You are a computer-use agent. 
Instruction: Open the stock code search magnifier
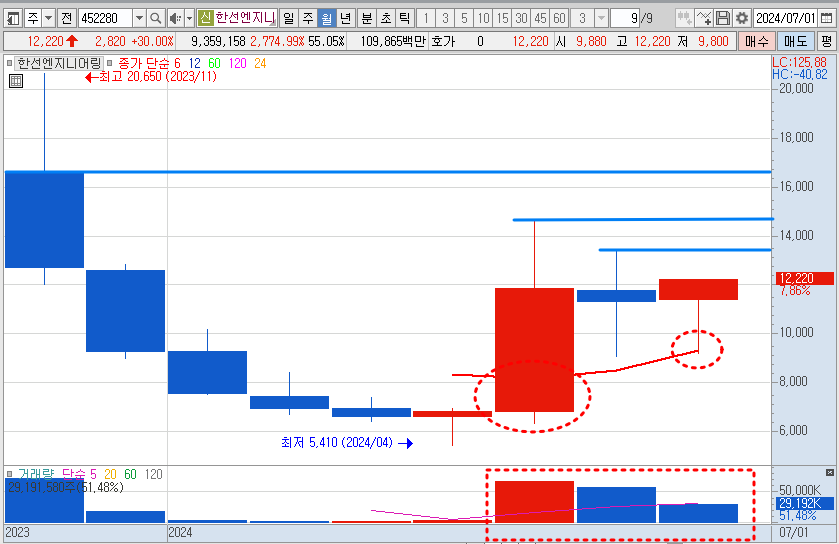tap(155, 19)
